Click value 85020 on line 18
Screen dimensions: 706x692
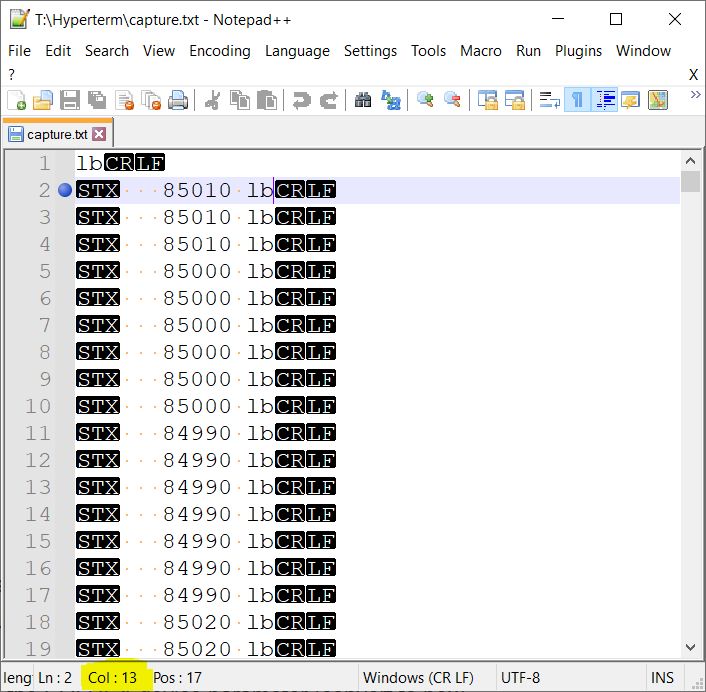click(x=197, y=623)
